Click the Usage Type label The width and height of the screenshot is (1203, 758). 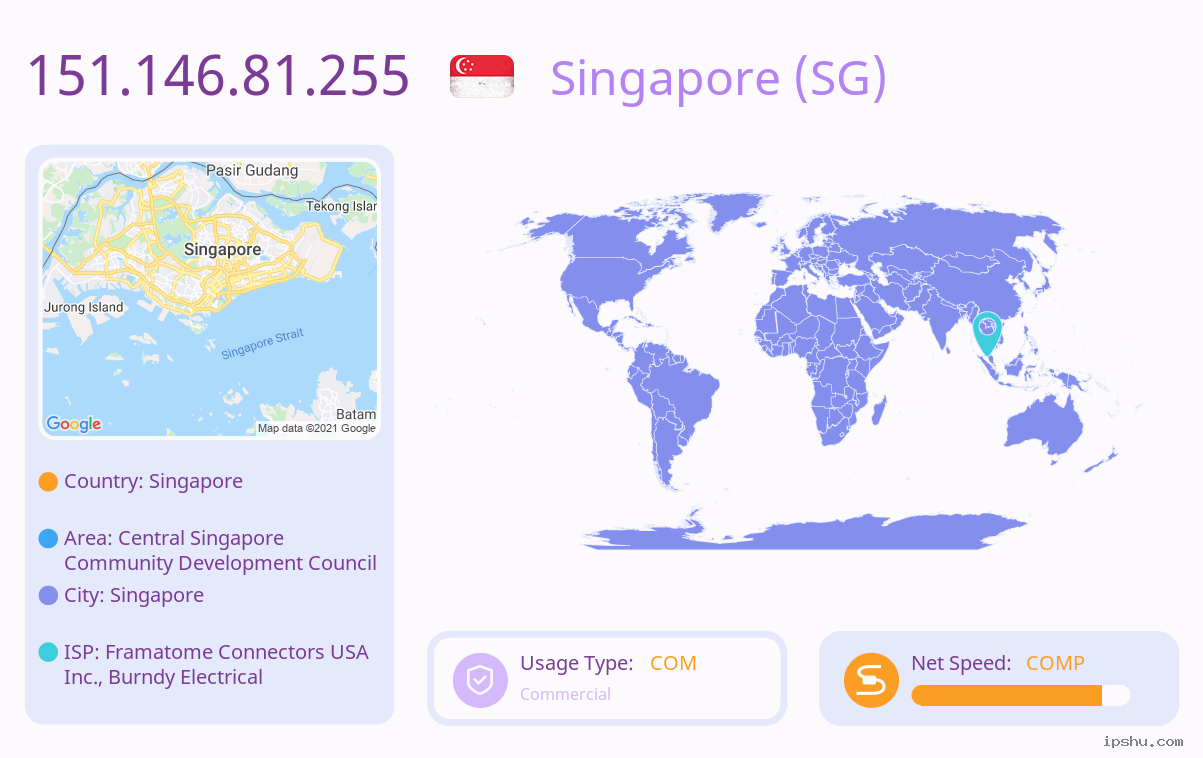577,663
